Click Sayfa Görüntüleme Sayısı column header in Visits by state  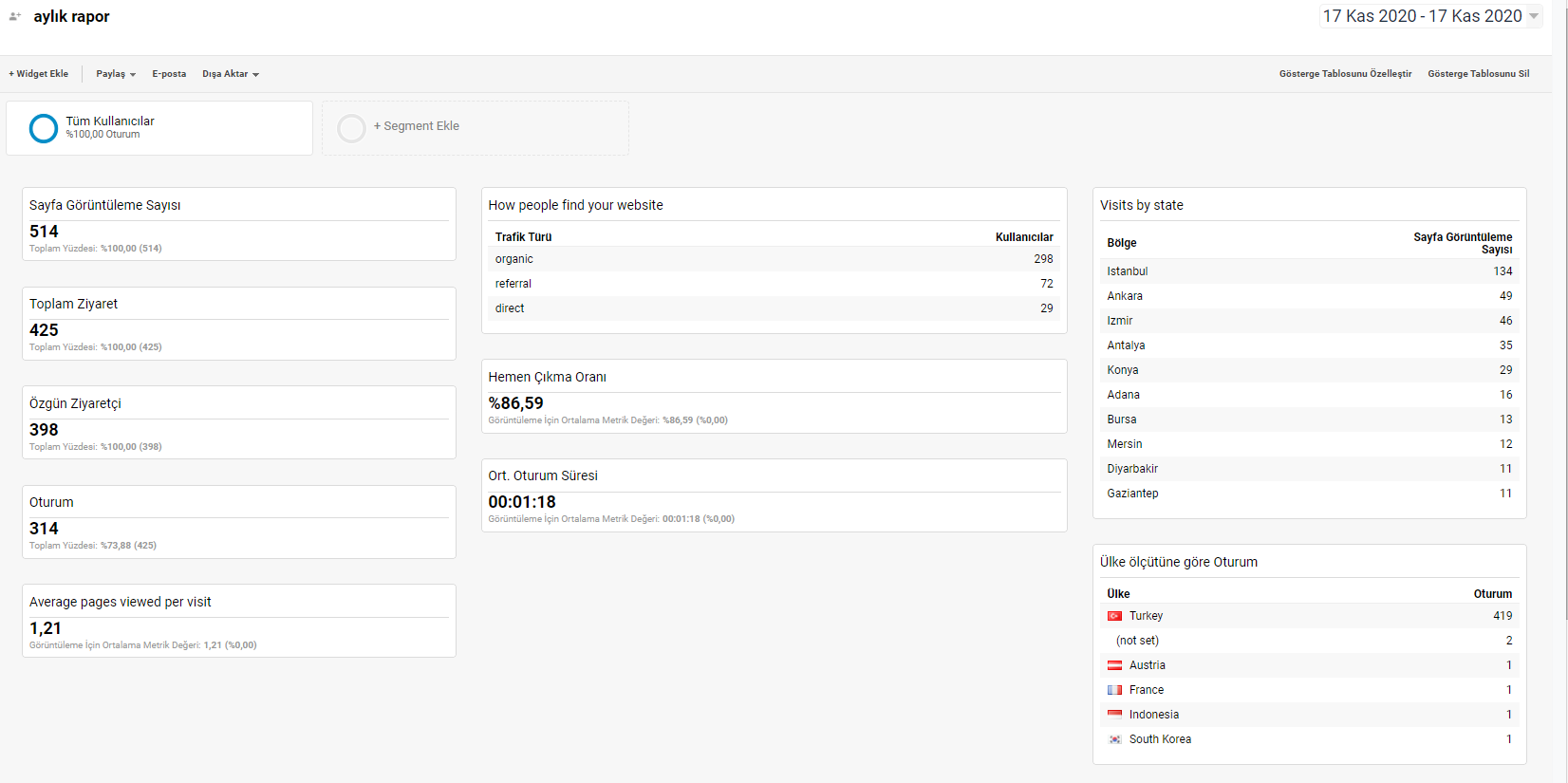[1463, 243]
